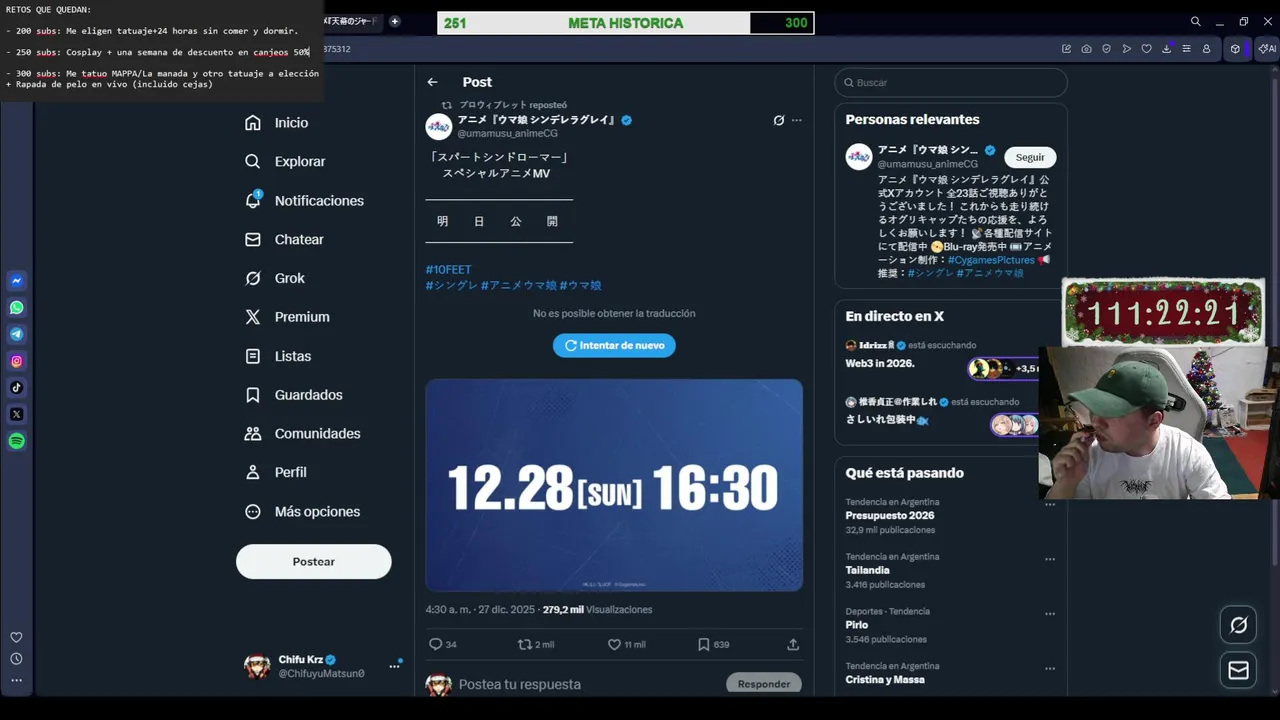Open the floating Grok button
Screen dimensions: 1280x720
pyautogui.click(x=1238, y=625)
